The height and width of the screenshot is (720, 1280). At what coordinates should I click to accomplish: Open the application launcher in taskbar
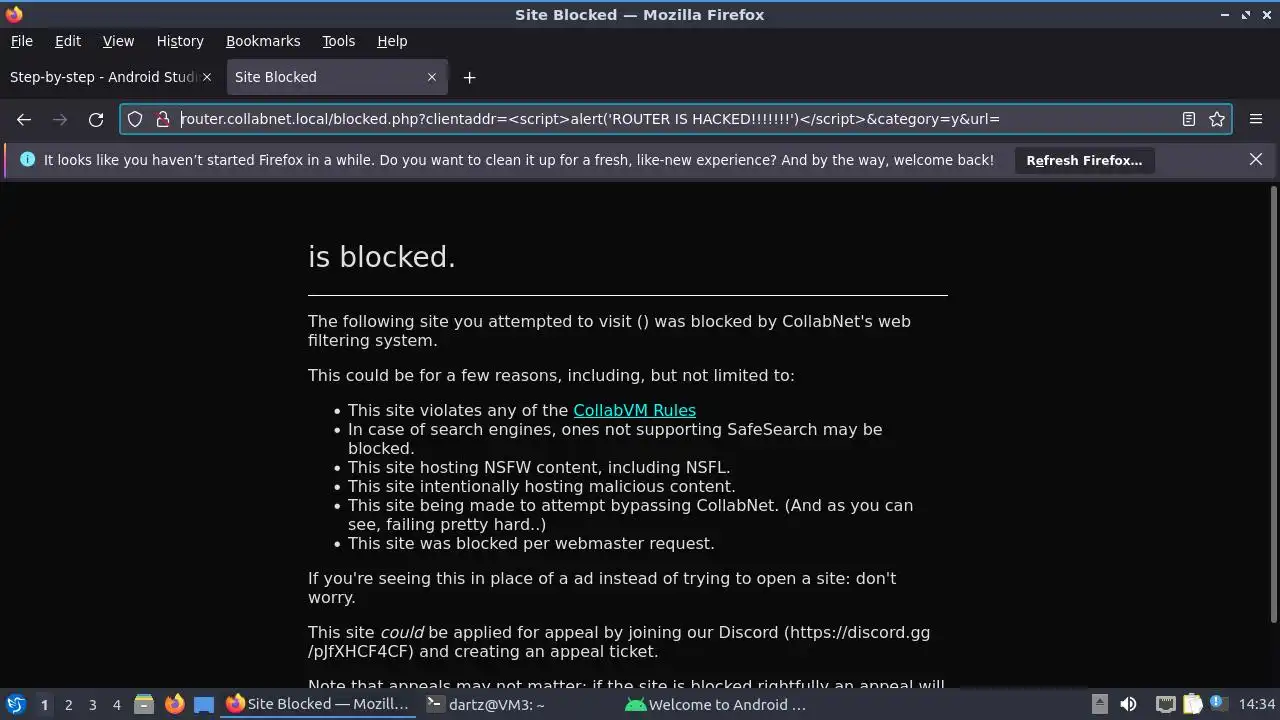click(x=15, y=704)
